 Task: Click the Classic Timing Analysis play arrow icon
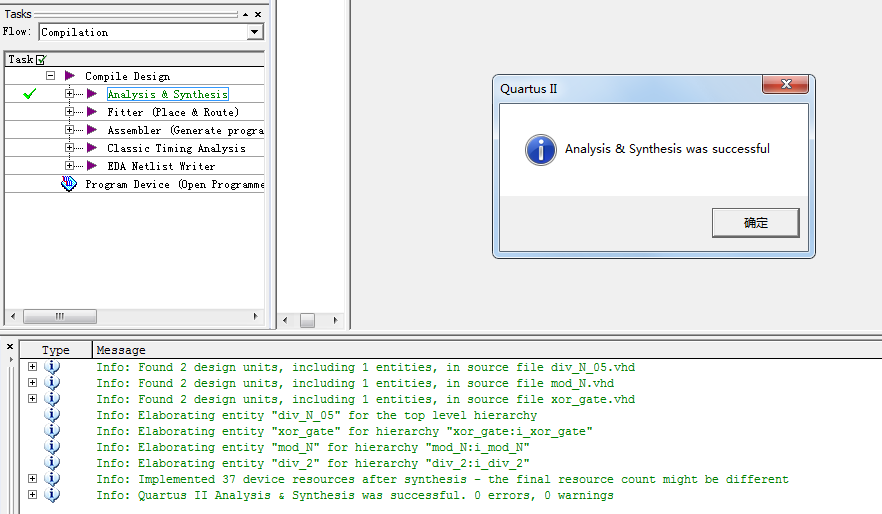click(92, 148)
